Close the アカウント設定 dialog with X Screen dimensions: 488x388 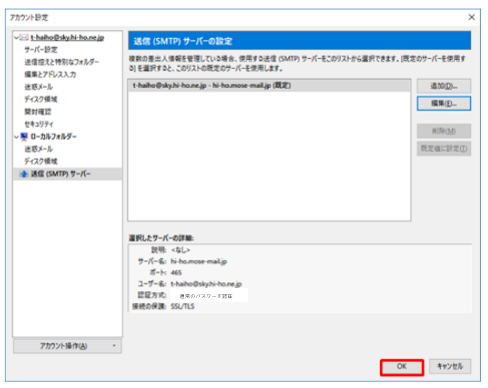(471, 17)
